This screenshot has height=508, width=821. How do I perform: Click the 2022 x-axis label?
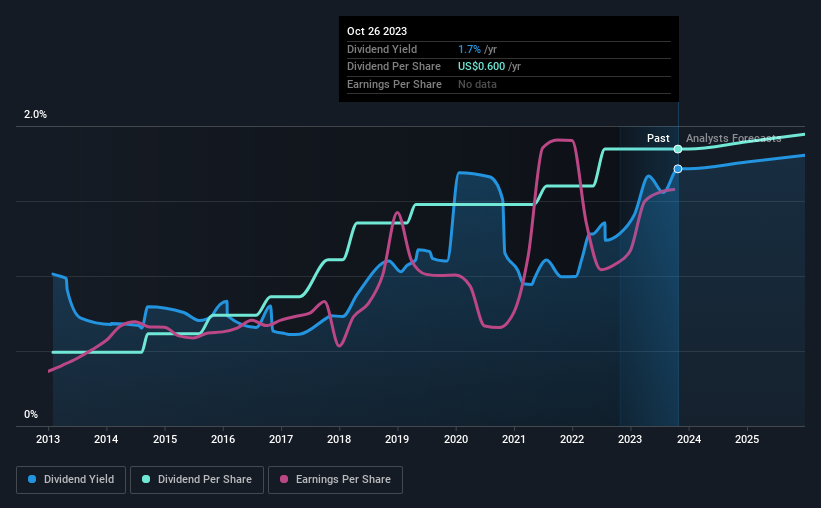(x=572, y=439)
